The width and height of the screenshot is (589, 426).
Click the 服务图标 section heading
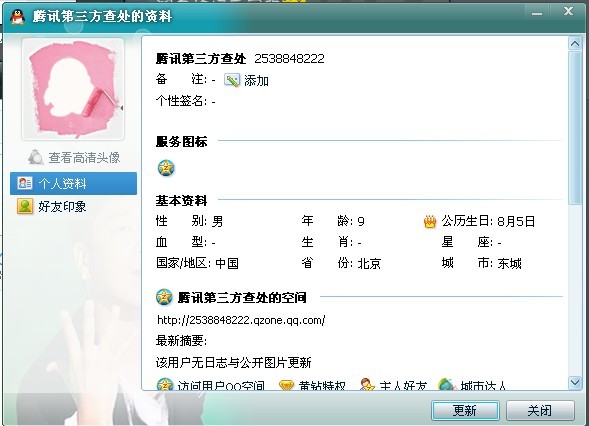181,142
